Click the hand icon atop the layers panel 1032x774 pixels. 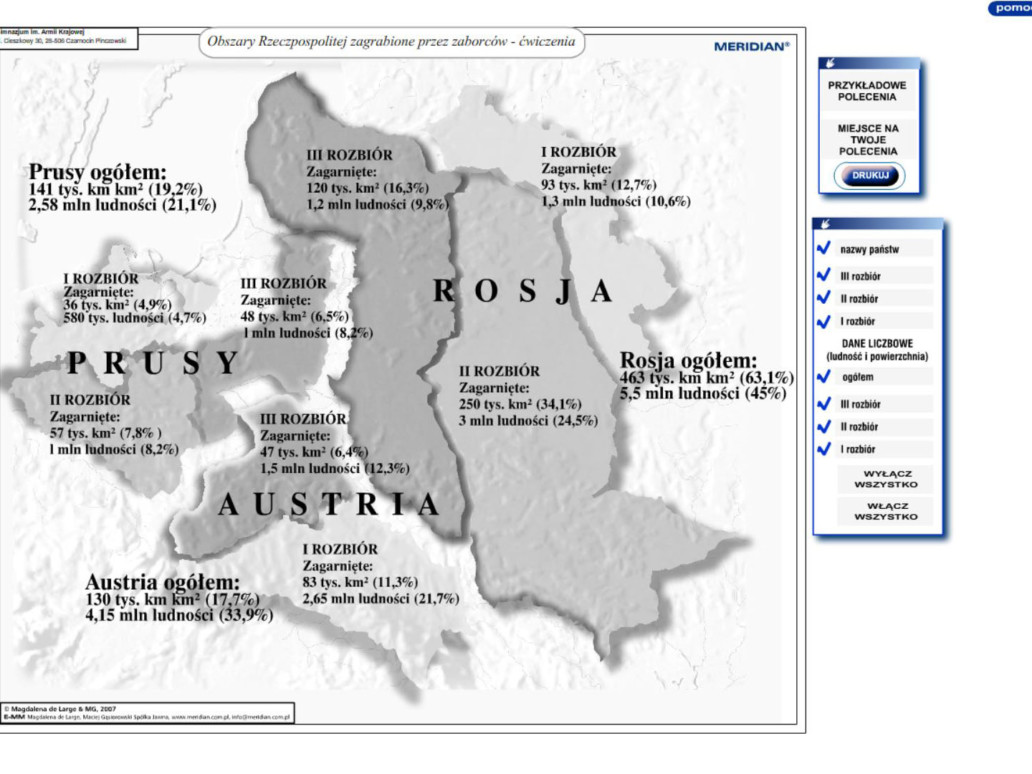(824, 225)
